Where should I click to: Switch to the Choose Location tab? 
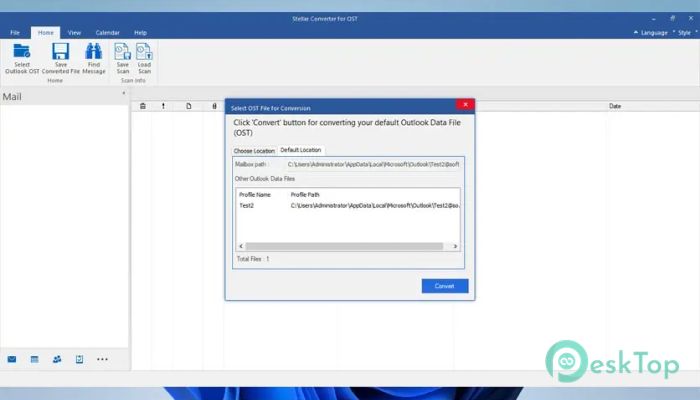(254, 151)
